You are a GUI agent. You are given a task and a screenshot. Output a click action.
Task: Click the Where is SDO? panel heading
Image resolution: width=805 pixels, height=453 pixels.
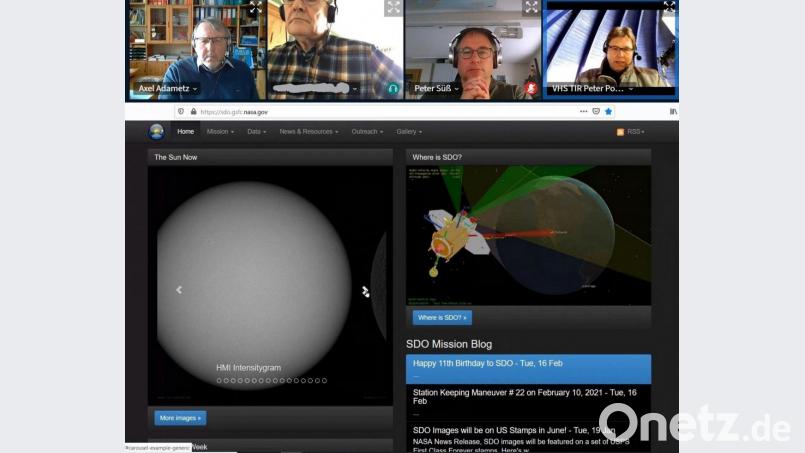pyautogui.click(x=437, y=157)
